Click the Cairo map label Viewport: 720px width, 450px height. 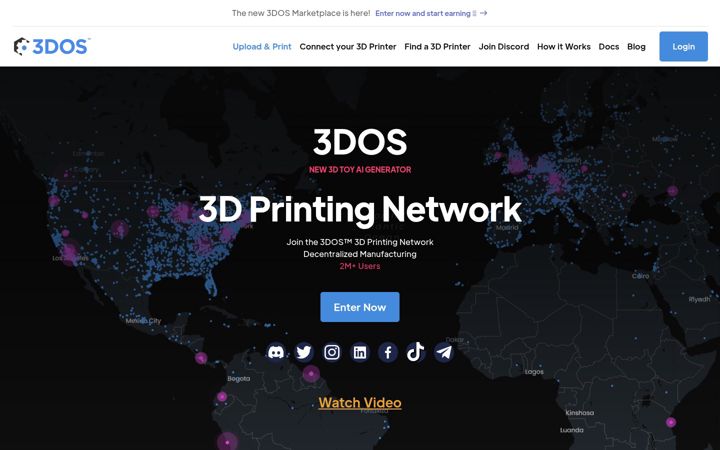(x=641, y=276)
